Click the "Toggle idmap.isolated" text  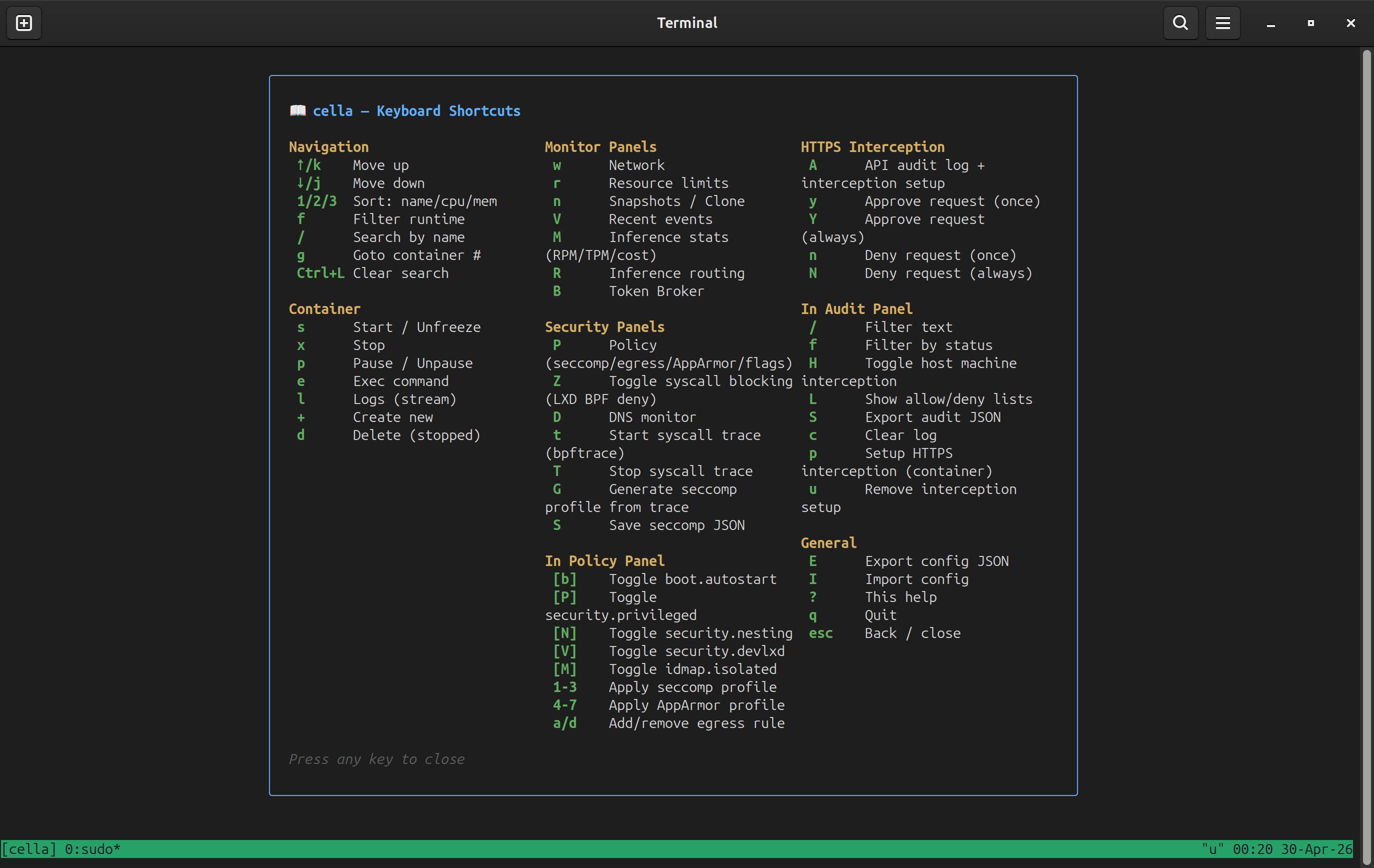pyautogui.click(x=692, y=669)
